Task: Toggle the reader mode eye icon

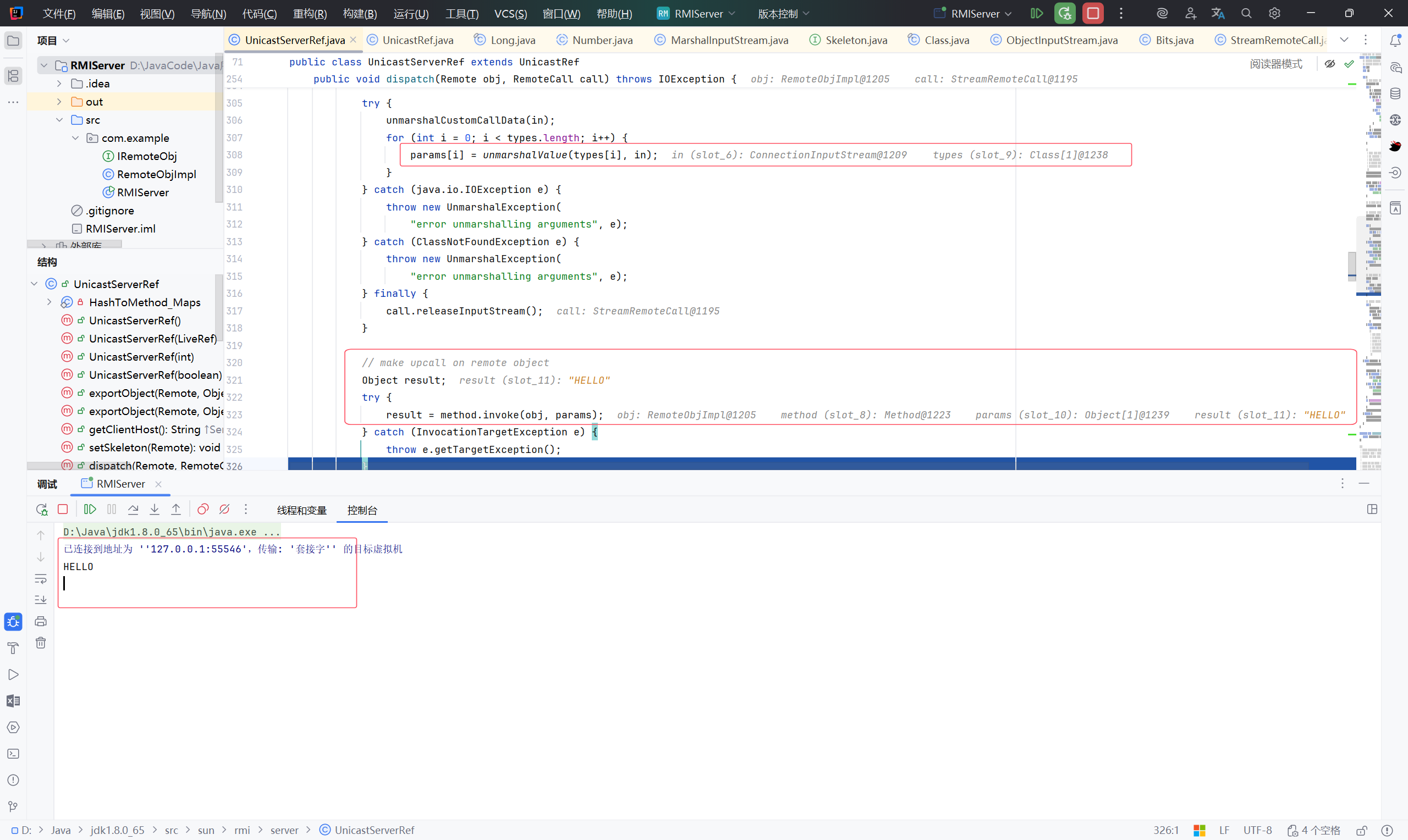Action: pos(1330,64)
